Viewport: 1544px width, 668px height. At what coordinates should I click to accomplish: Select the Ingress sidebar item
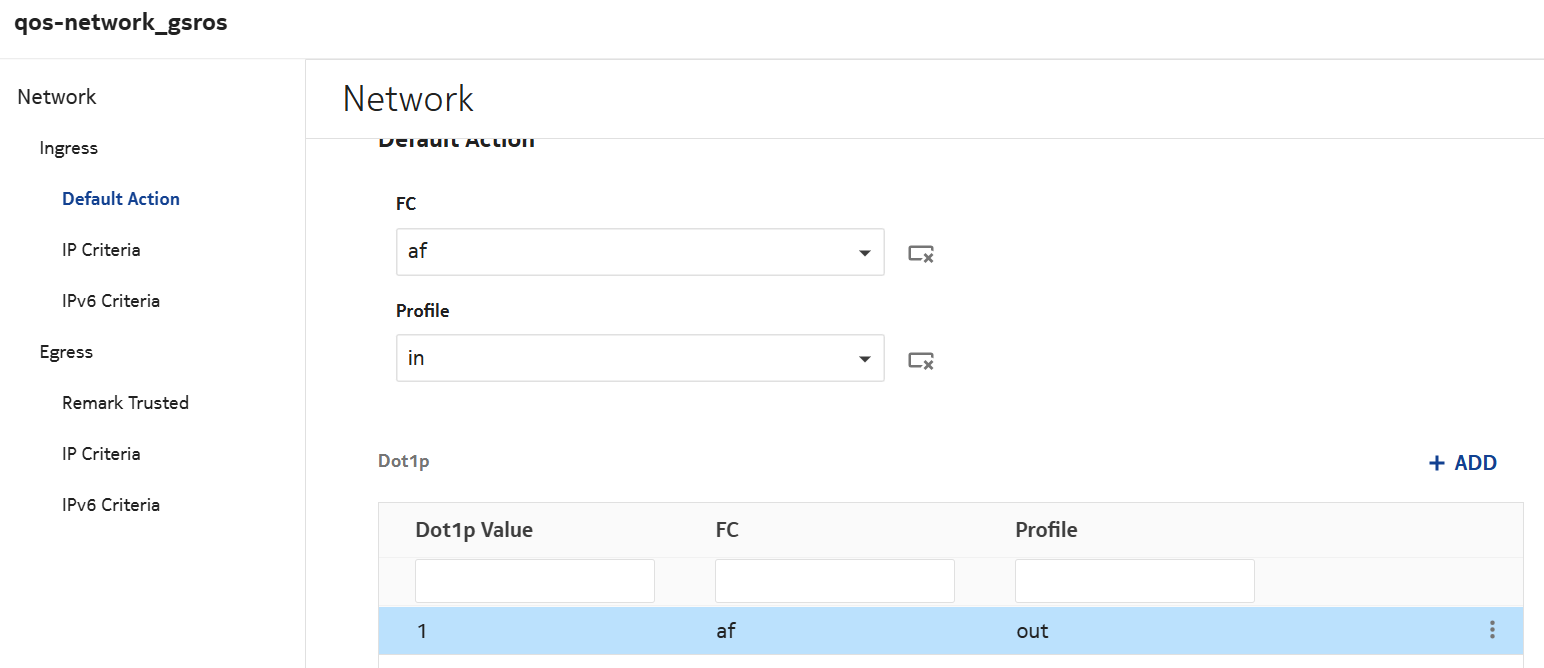(x=69, y=148)
